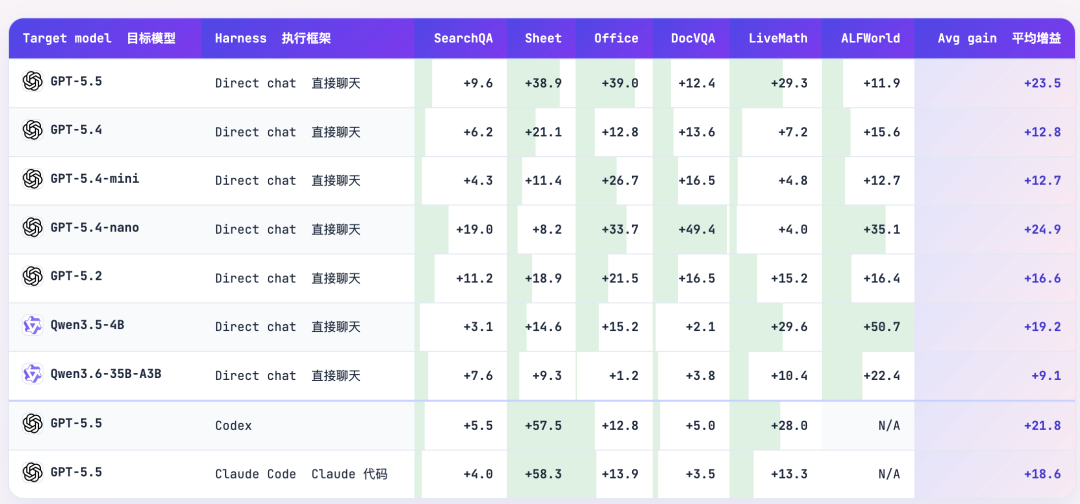The image size is (1080, 504).
Task: Click the +24.9 average gain value
Action: (x=1042, y=229)
